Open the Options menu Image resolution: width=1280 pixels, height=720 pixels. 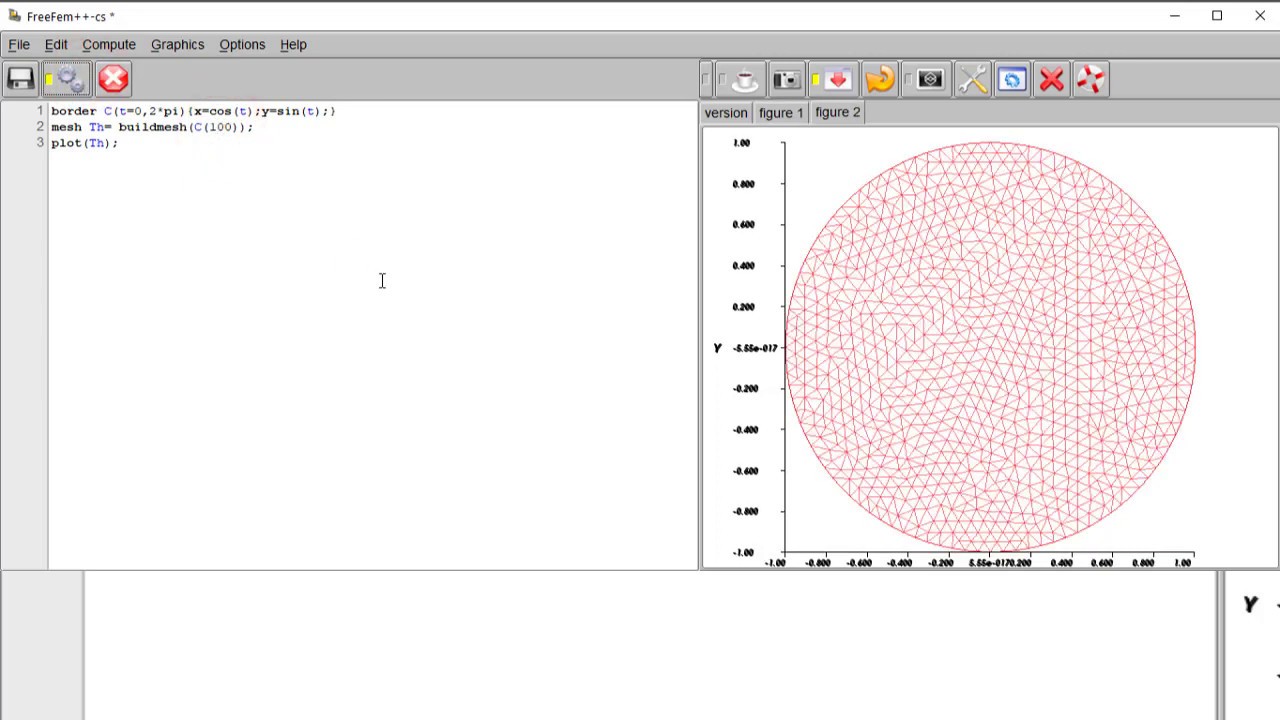(242, 45)
